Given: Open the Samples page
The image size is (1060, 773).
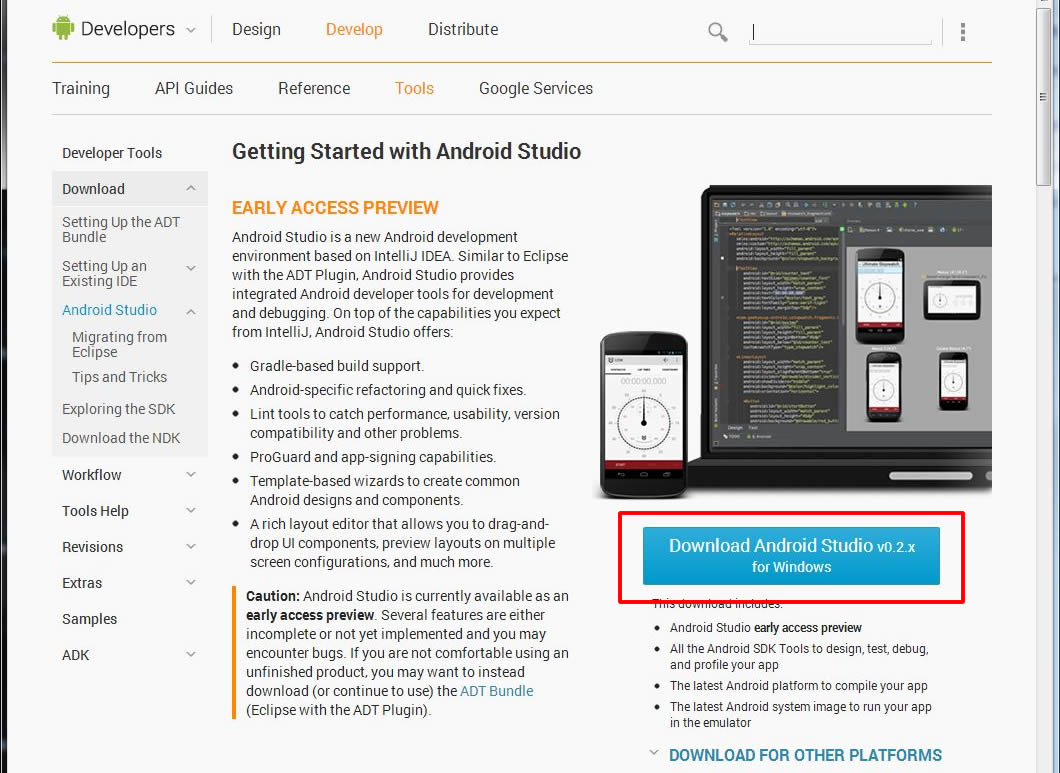Looking at the screenshot, I should pyautogui.click(x=89, y=619).
